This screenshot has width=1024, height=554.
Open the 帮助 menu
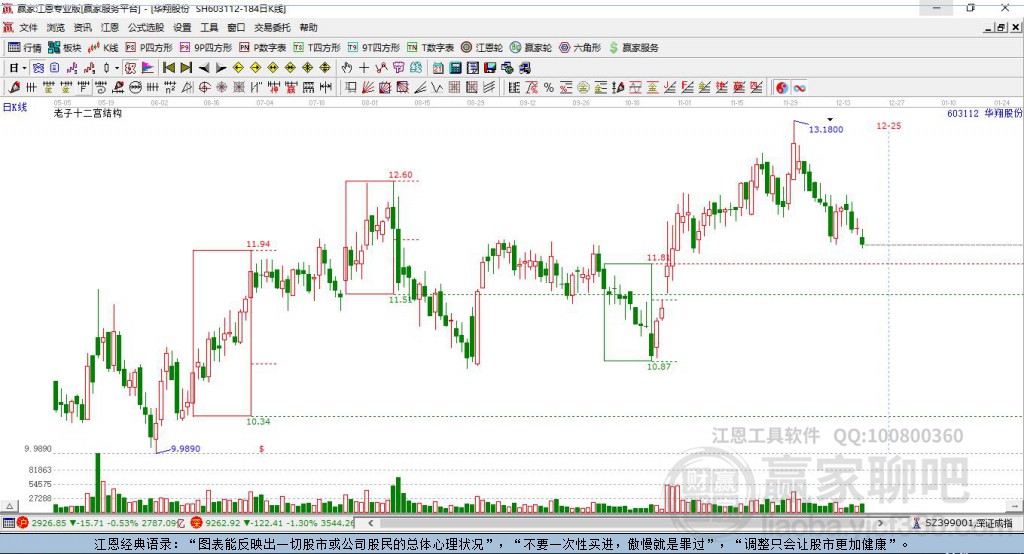(308, 27)
